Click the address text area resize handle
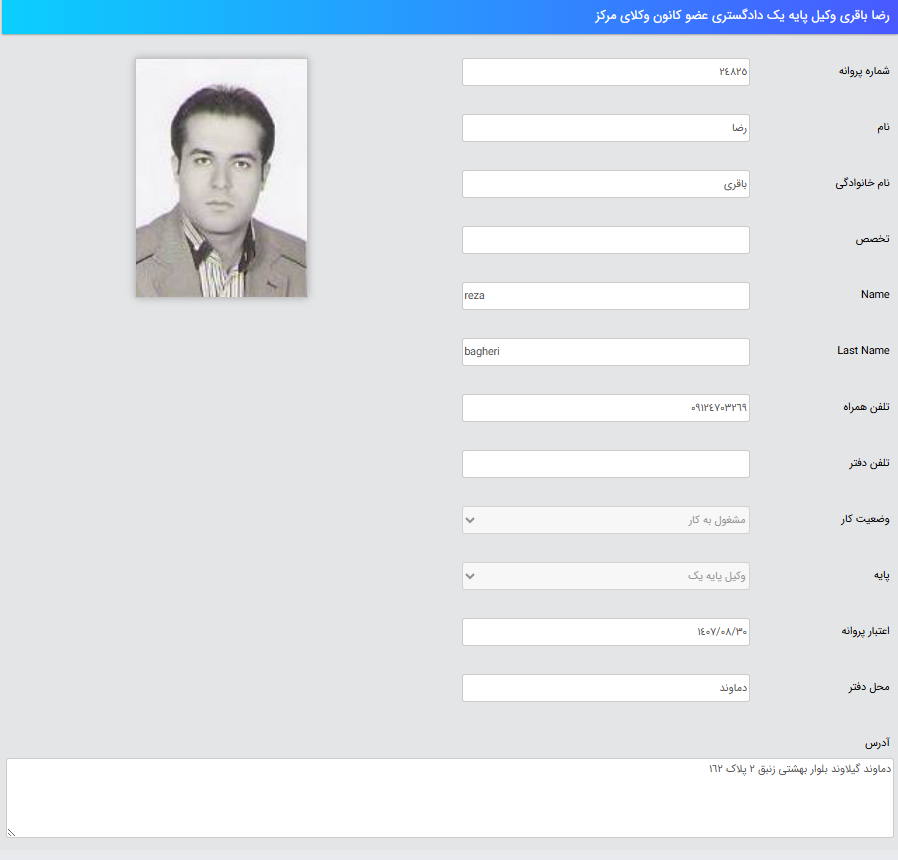Image resolution: width=898 pixels, height=860 pixels. point(12,832)
